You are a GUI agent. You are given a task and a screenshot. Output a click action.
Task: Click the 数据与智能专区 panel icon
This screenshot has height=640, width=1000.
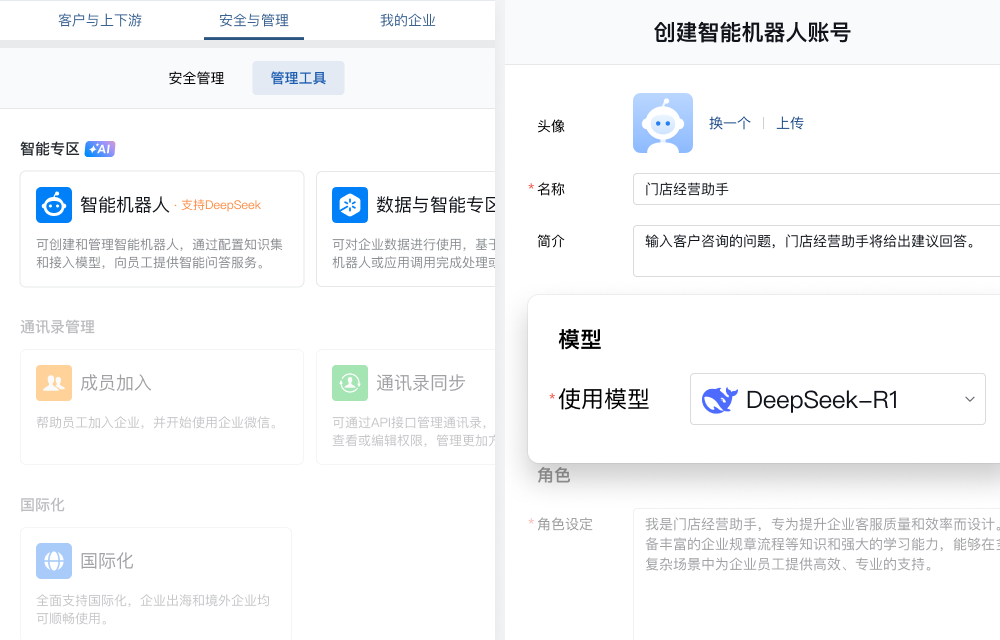coord(349,204)
